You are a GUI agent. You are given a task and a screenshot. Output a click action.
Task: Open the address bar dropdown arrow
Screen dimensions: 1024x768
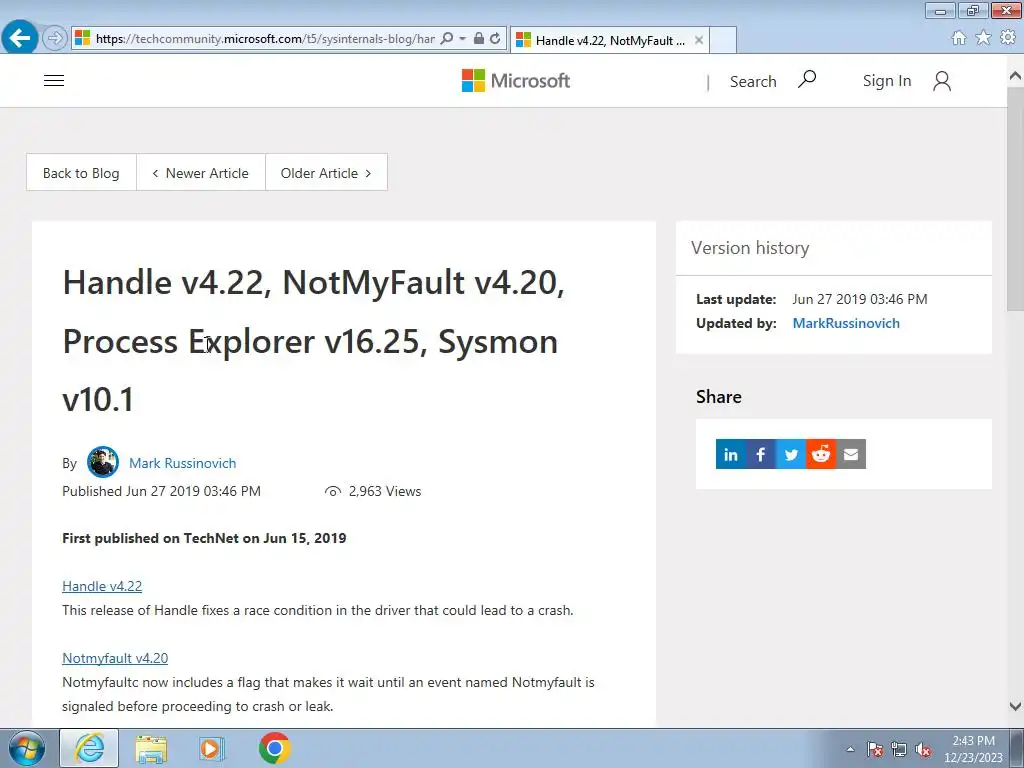(462, 39)
